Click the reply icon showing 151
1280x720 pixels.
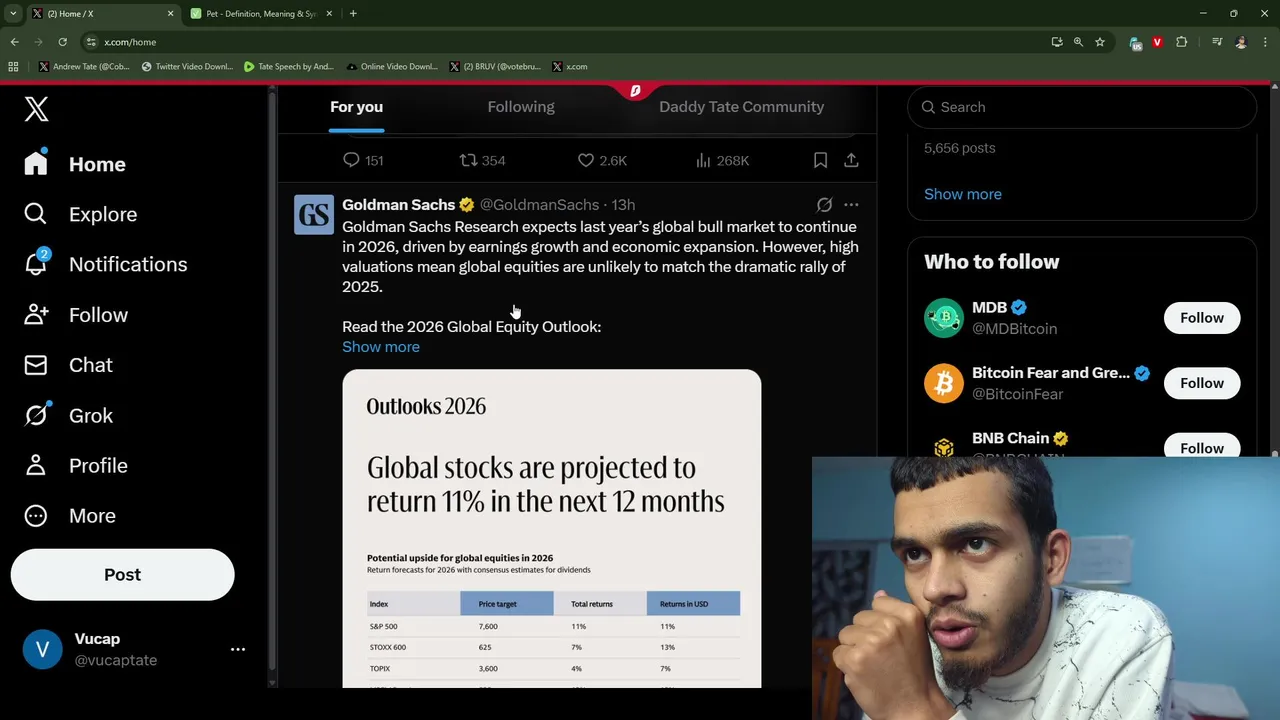click(351, 160)
